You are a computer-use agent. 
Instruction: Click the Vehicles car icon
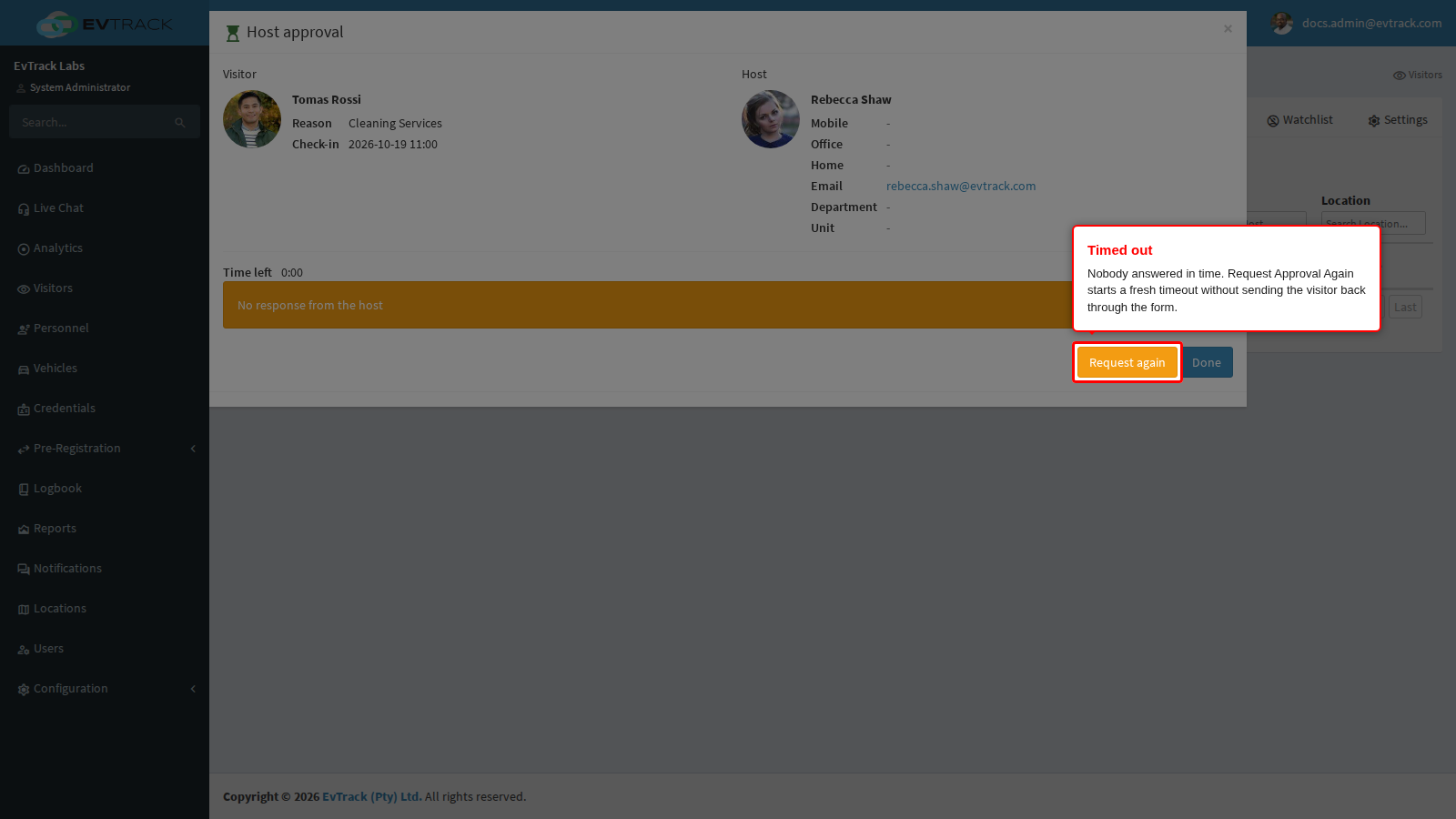pos(24,369)
